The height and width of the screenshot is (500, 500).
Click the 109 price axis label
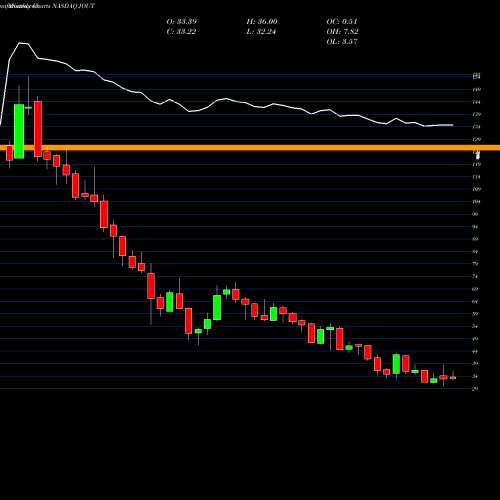(477, 189)
